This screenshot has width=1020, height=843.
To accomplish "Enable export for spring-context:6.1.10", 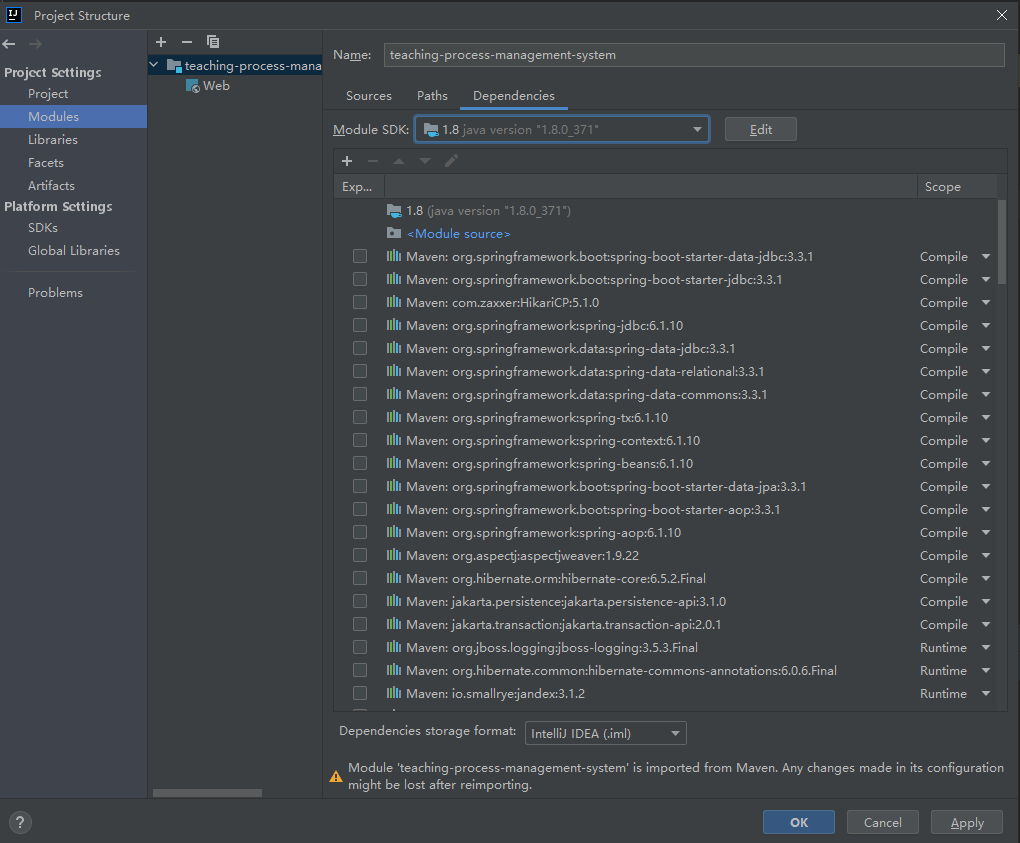I will coord(360,440).
